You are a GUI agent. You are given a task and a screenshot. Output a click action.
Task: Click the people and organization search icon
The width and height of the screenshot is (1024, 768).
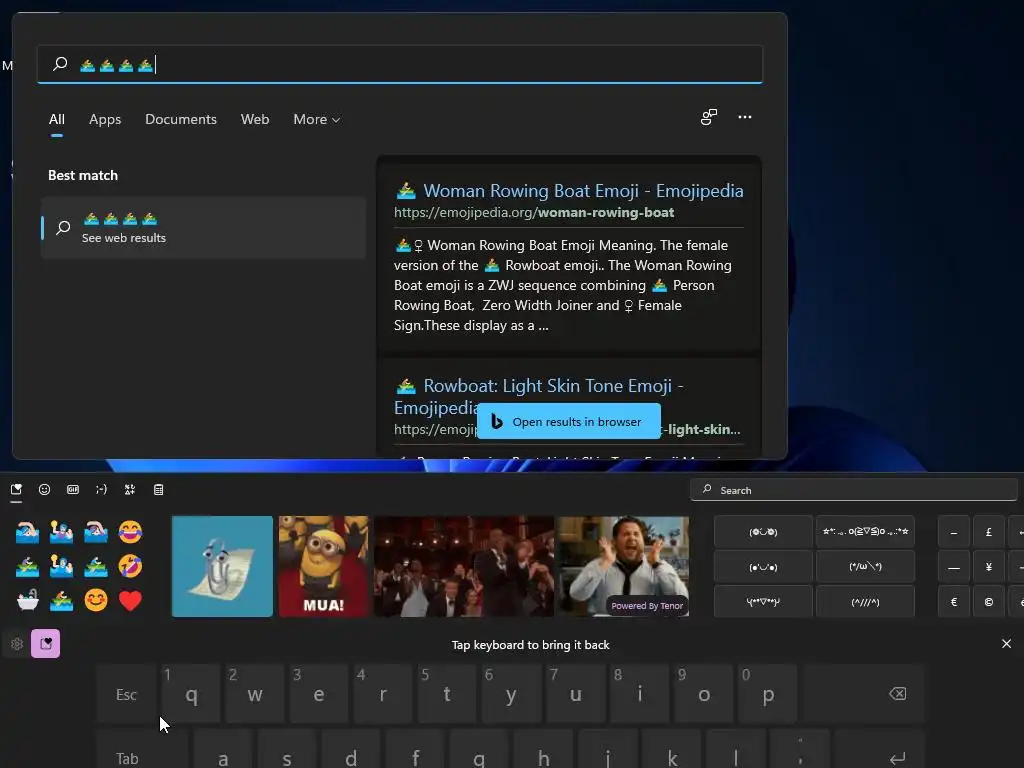click(x=709, y=117)
